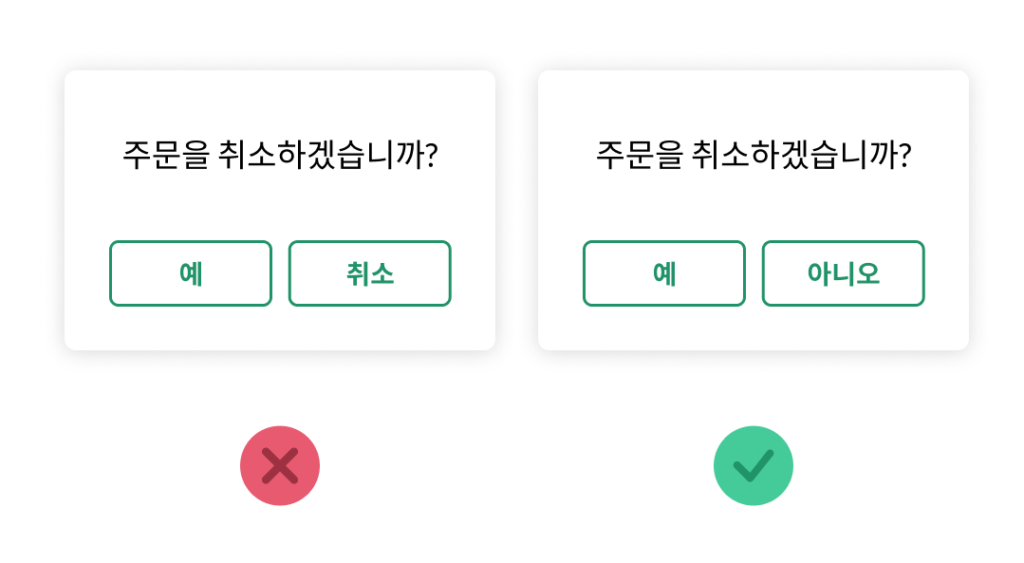Click the 주문을 취소하겠습니까? heading above 아니오 button

coord(753,156)
